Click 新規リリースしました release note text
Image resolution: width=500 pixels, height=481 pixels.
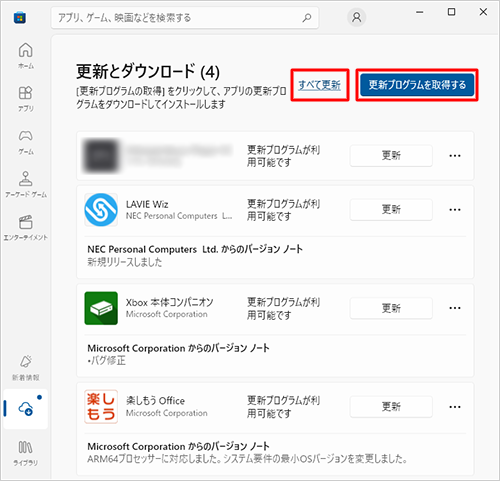pyautogui.click(x=125, y=262)
